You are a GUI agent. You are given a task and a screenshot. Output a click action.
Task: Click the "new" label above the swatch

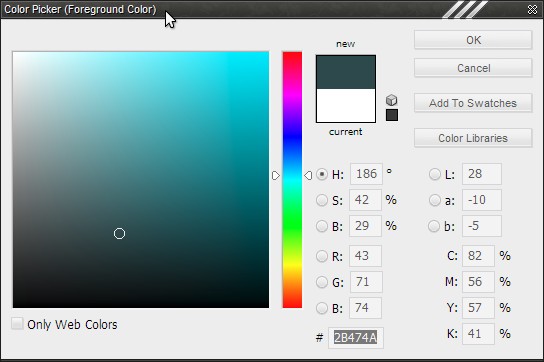346,44
